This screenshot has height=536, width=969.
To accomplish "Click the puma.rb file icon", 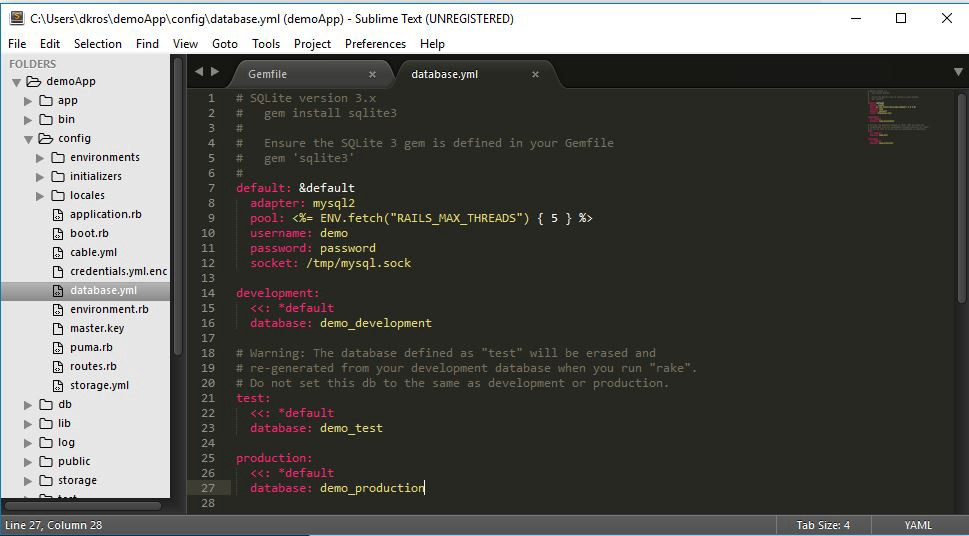I will [x=57, y=347].
